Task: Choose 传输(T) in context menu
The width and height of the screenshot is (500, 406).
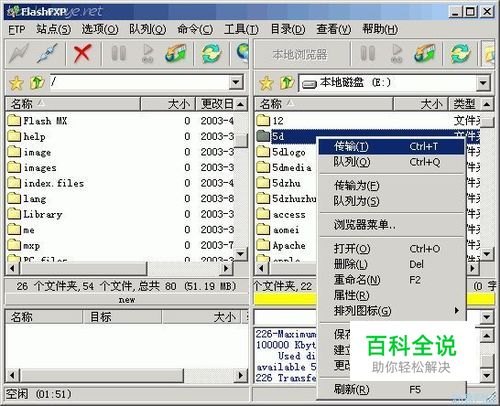Action: coord(392,147)
